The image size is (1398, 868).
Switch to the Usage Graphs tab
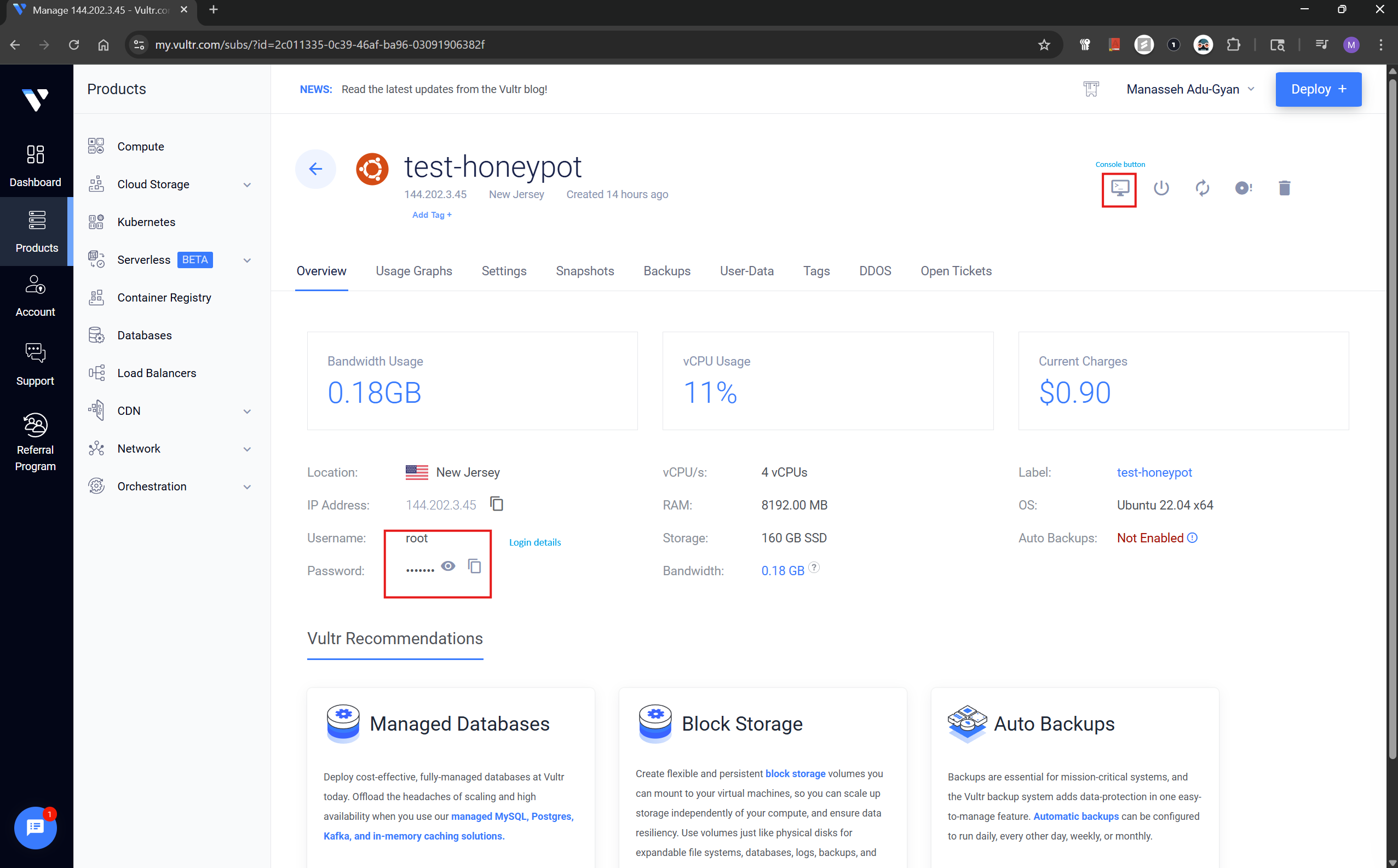413,271
